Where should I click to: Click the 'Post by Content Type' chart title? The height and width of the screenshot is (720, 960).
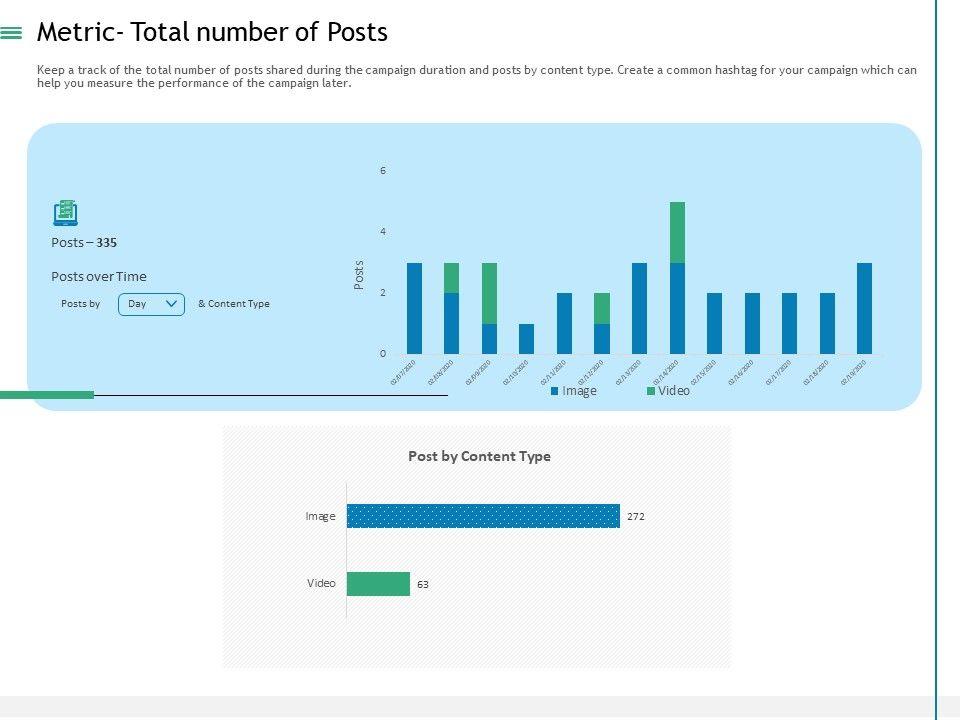[479, 456]
